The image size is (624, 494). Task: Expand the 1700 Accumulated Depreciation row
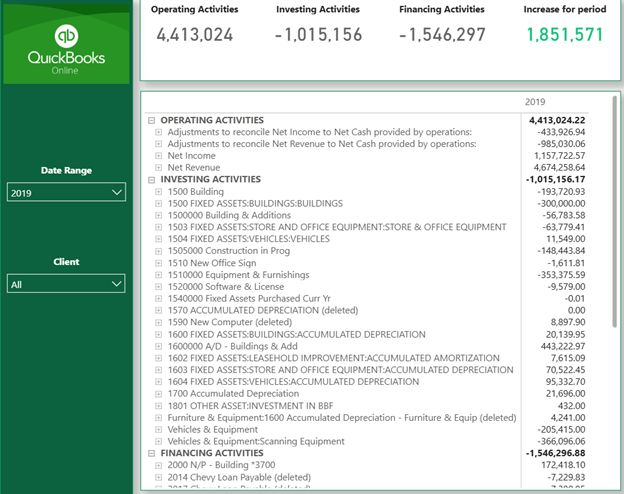pos(159,394)
